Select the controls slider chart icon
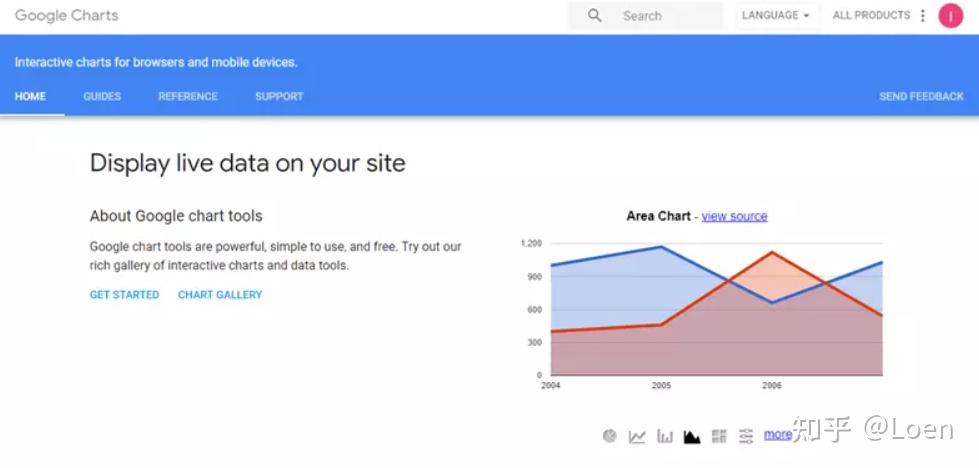979x468 pixels. coord(746,436)
